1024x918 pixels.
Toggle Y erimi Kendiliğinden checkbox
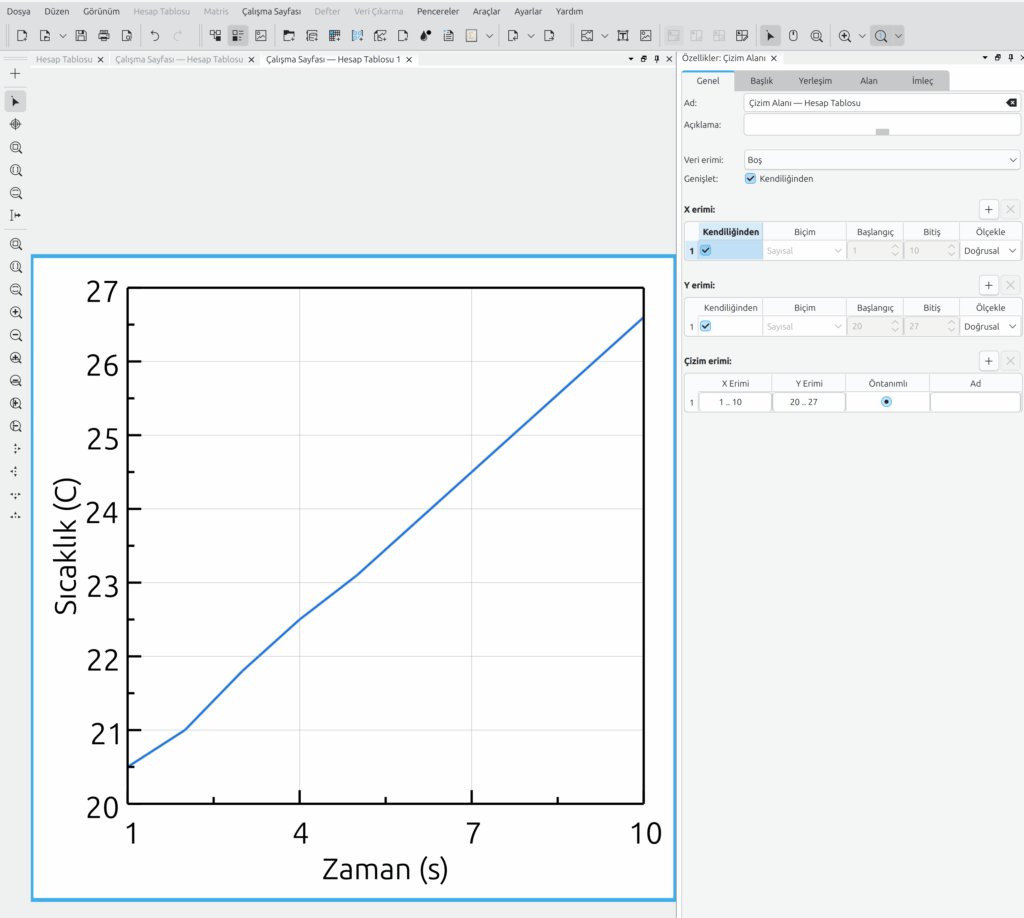click(x=706, y=326)
